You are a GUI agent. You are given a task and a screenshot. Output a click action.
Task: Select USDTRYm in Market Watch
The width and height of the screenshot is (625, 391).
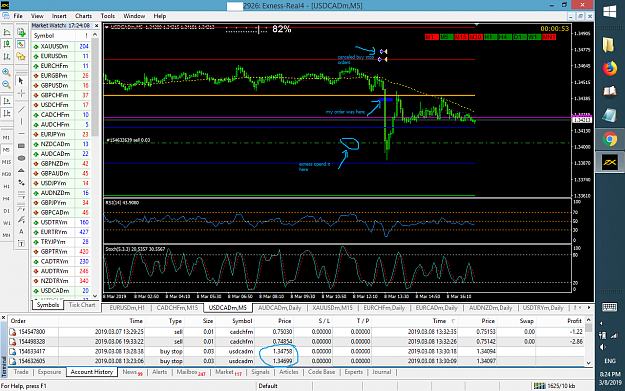(61, 222)
